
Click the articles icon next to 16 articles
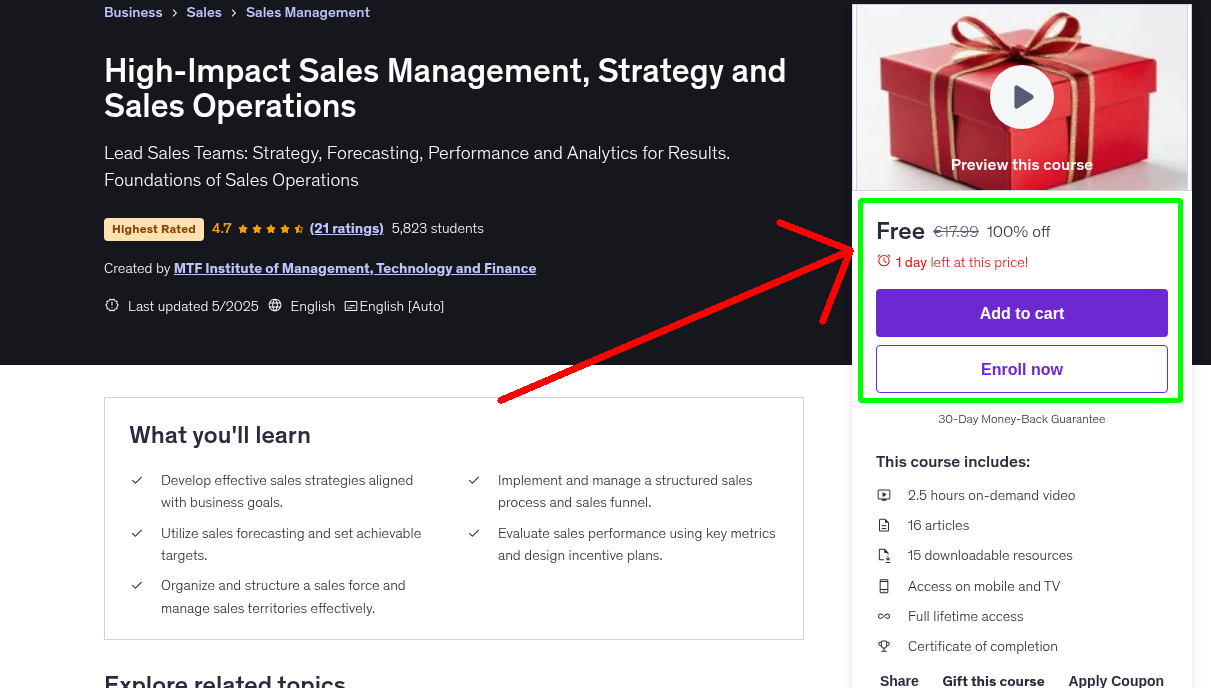(884, 525)
